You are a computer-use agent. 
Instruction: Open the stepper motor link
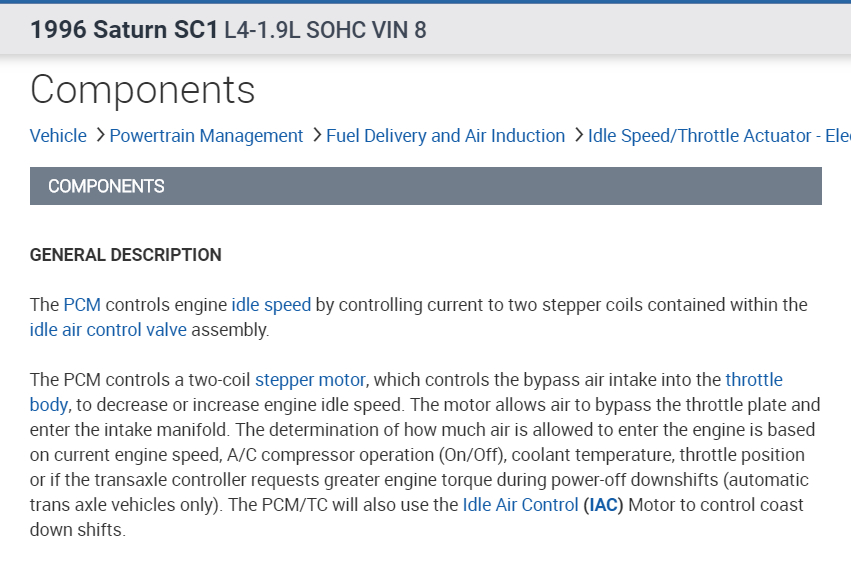click(x=310, y=379)
